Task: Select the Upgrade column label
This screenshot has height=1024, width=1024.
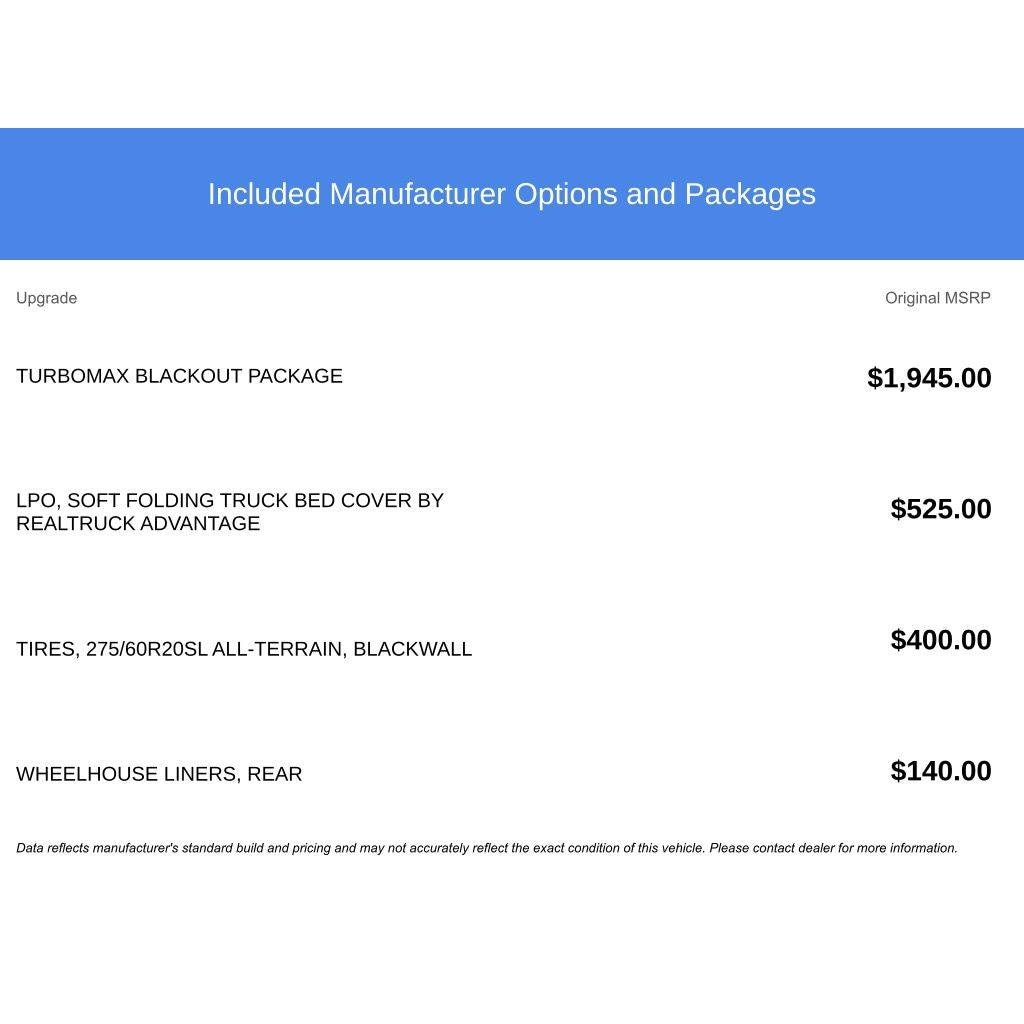Action: click(x=46, y=298)
